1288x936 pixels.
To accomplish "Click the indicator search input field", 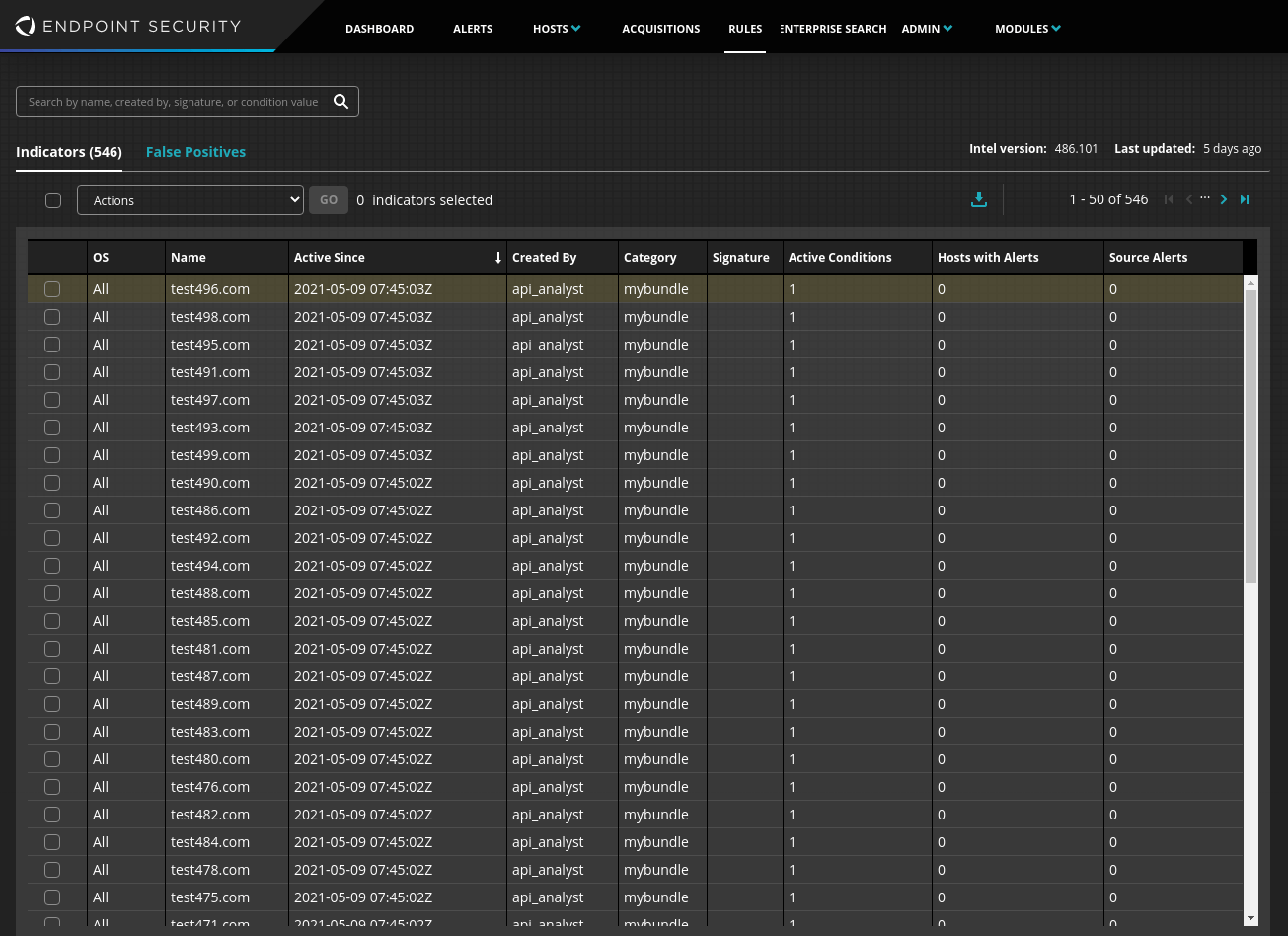I will click(x=173, y=101).
